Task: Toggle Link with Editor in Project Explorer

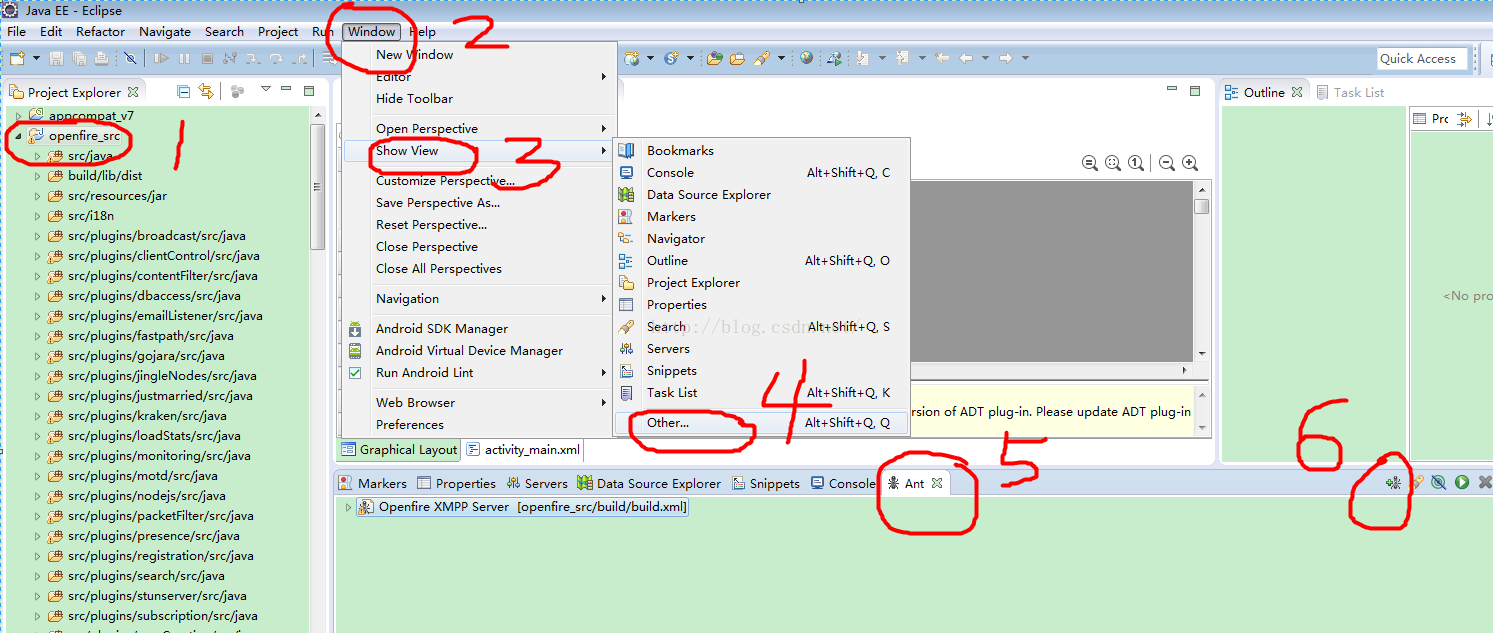Action: point(206,92)
